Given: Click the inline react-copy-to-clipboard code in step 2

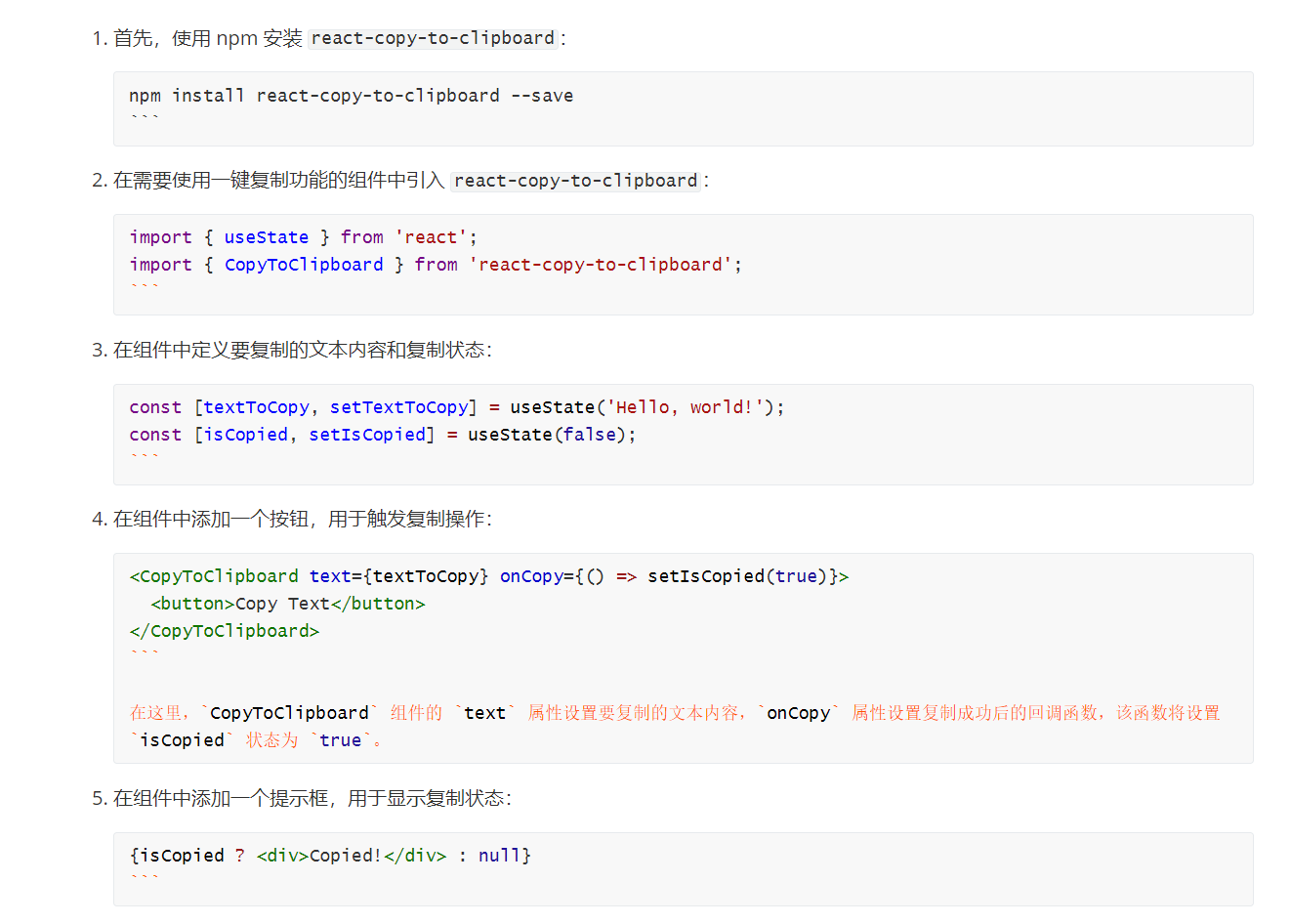Looking at the screenshot, I should [x=576, y=181].
